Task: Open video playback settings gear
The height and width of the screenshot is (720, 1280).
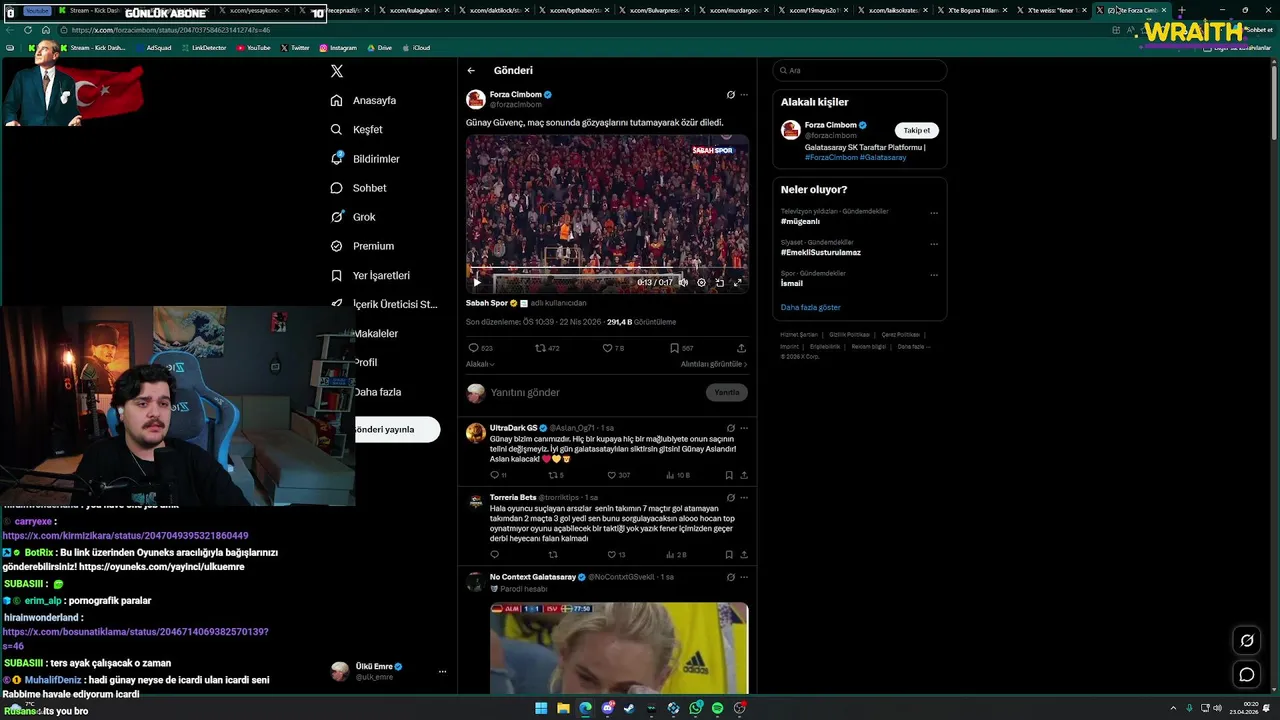Action: click(701, 283)
